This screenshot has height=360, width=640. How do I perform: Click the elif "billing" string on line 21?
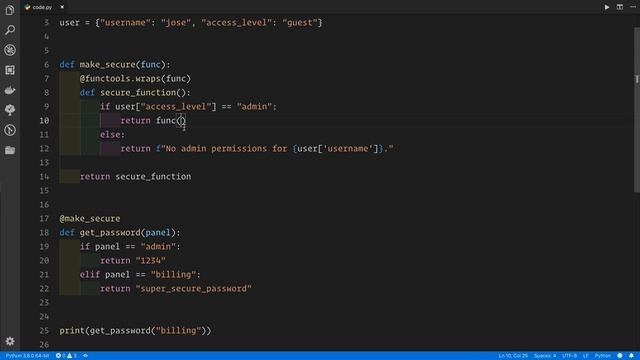173,274
